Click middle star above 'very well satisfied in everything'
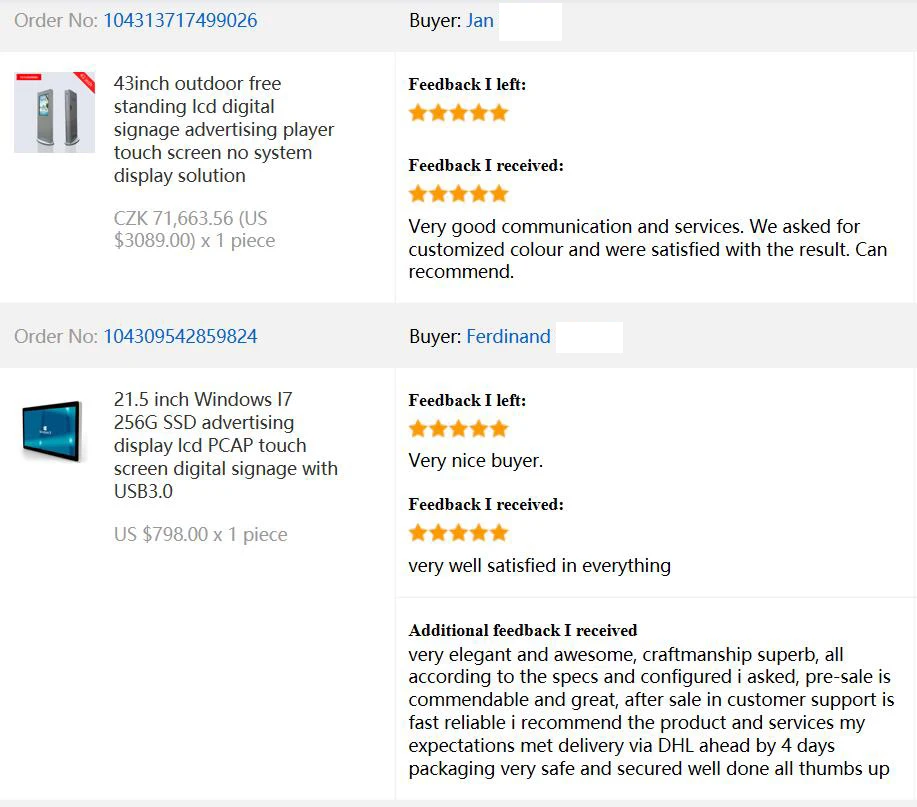Screen dimensions: 917x807 click(458, 533)
